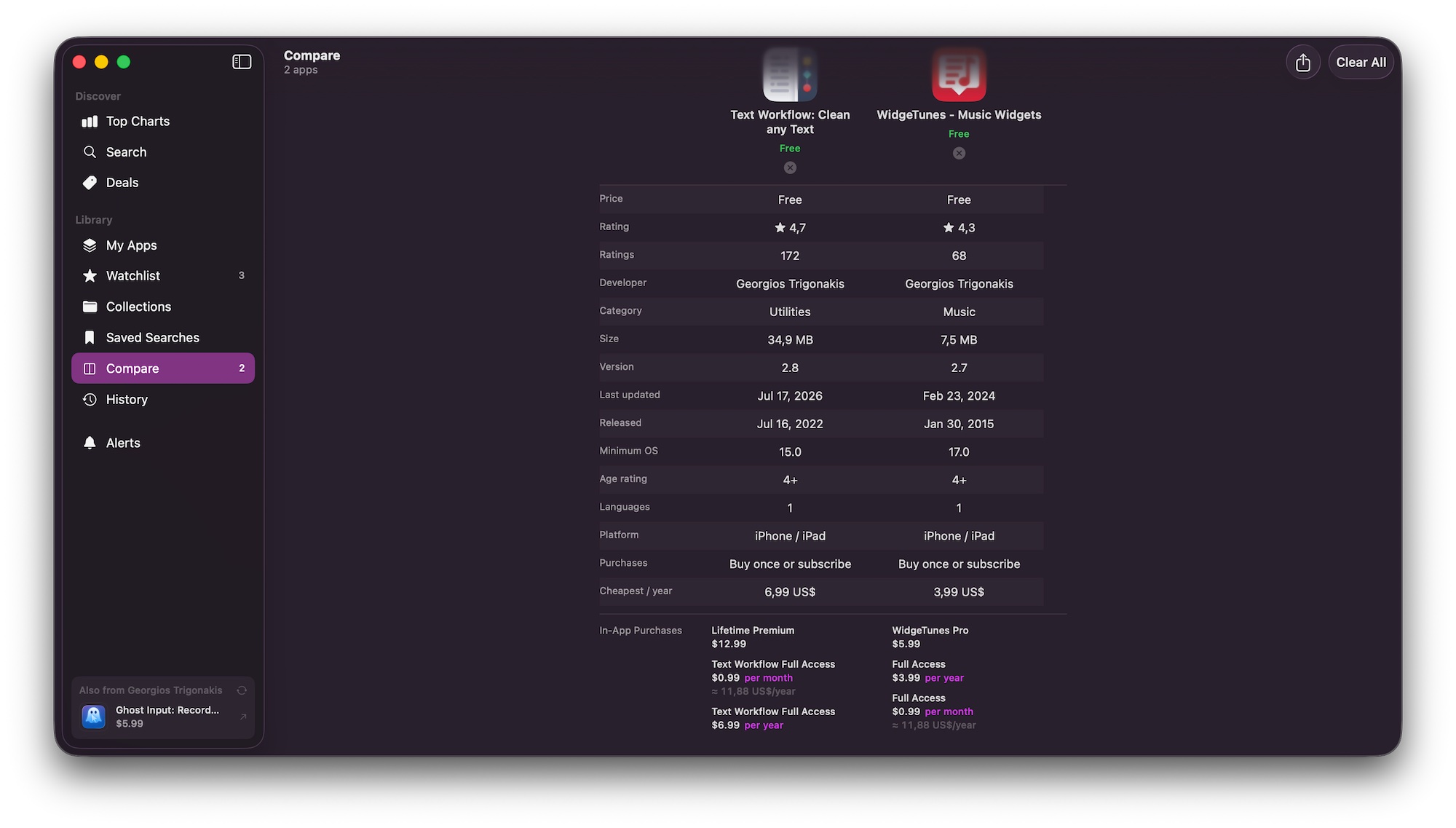
Task: Open Top Charts in sidebar
Action: point(163,122)
